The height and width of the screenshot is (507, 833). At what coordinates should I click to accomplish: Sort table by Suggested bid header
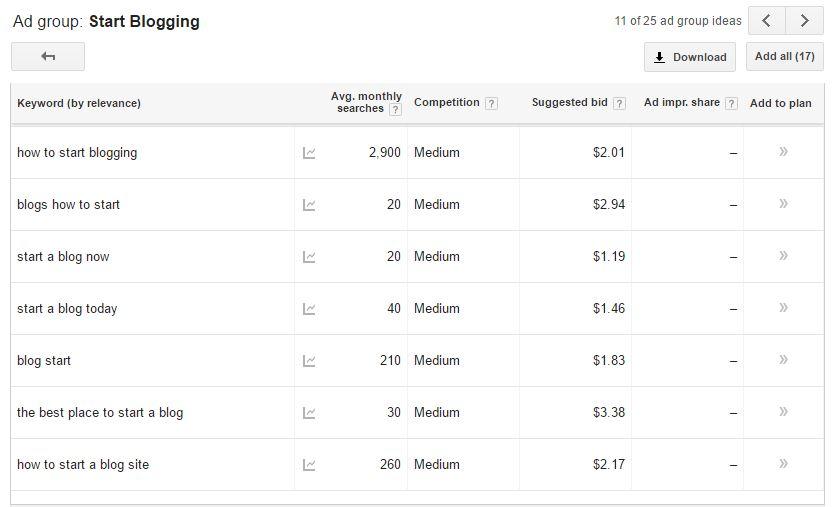pyautogui.click(x=569, y=103)
